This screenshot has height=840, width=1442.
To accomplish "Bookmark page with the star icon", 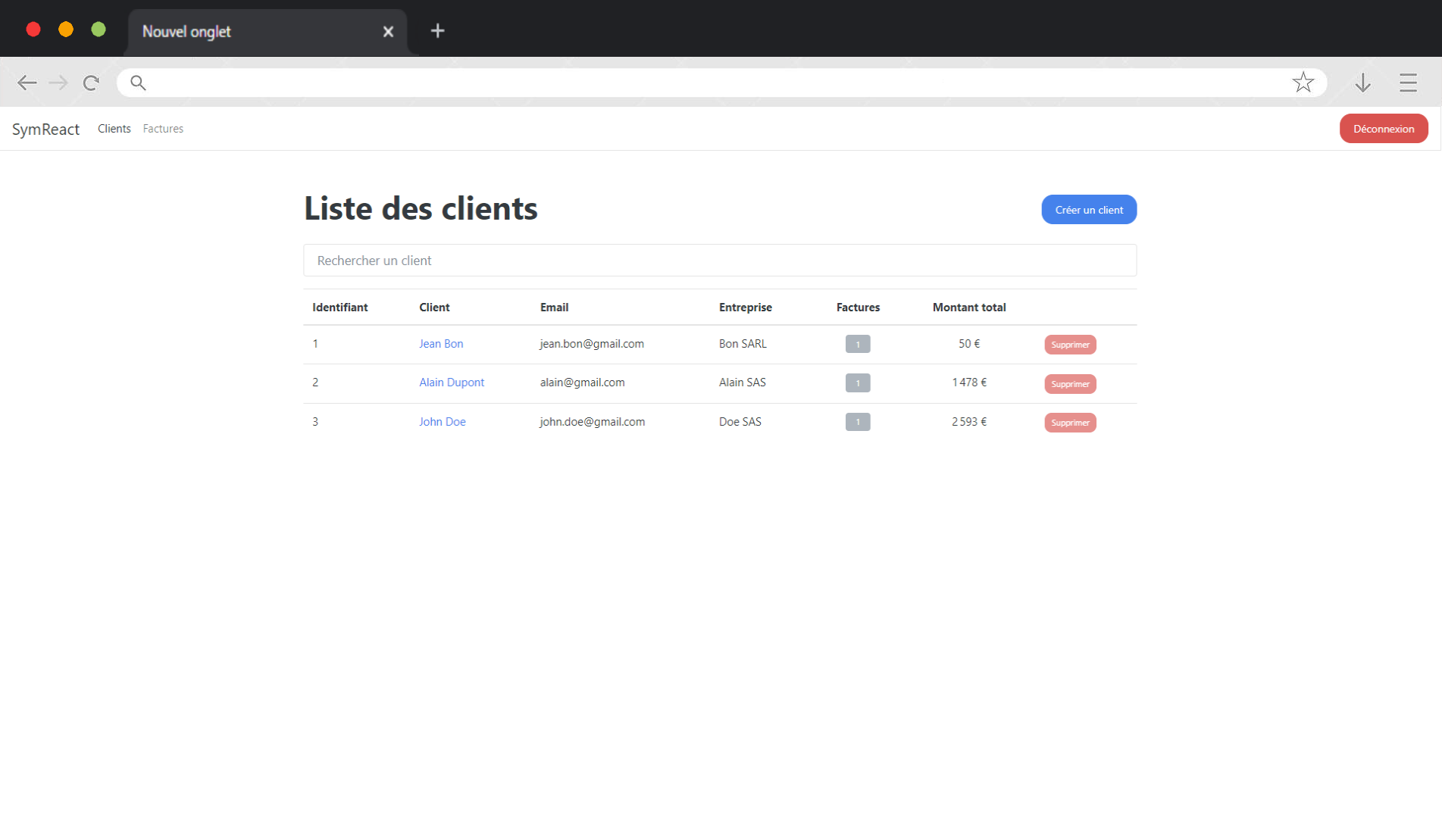I will [1303, 83].
